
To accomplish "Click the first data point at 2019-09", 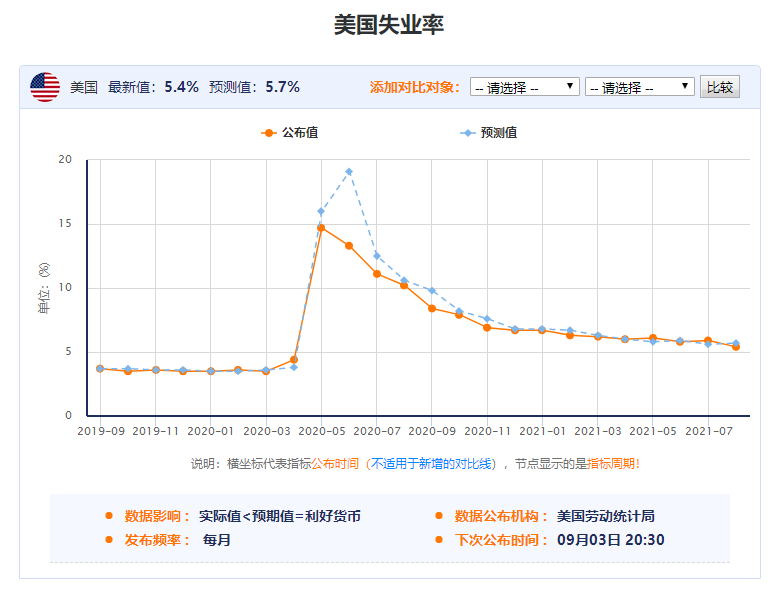I will [x=100, y=369].
